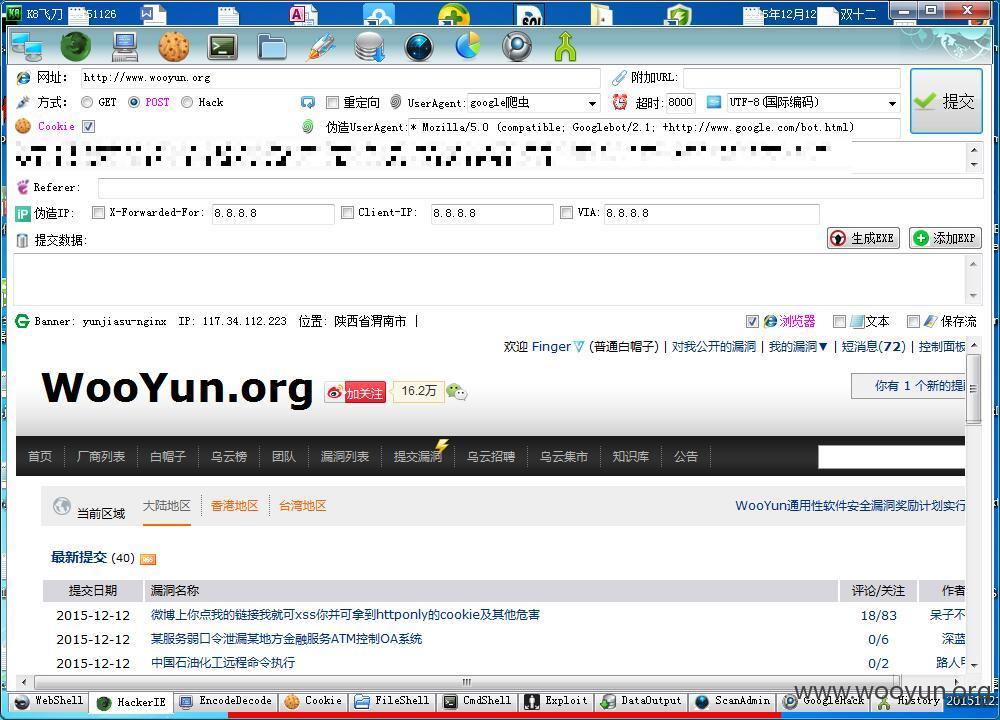The width and height of the screenshot is (1000, 720).
Task: Click the globe icon beside 当前区域
Action: point(62,506)
